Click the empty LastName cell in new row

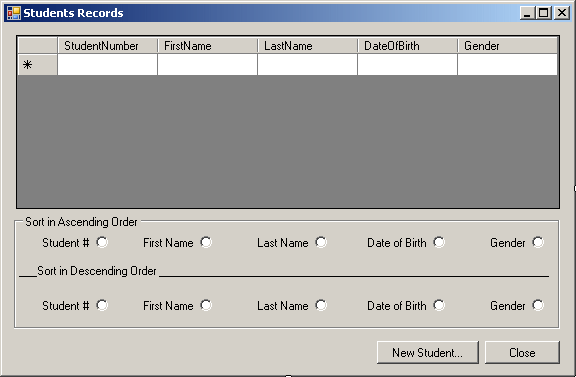coord(307,65)
